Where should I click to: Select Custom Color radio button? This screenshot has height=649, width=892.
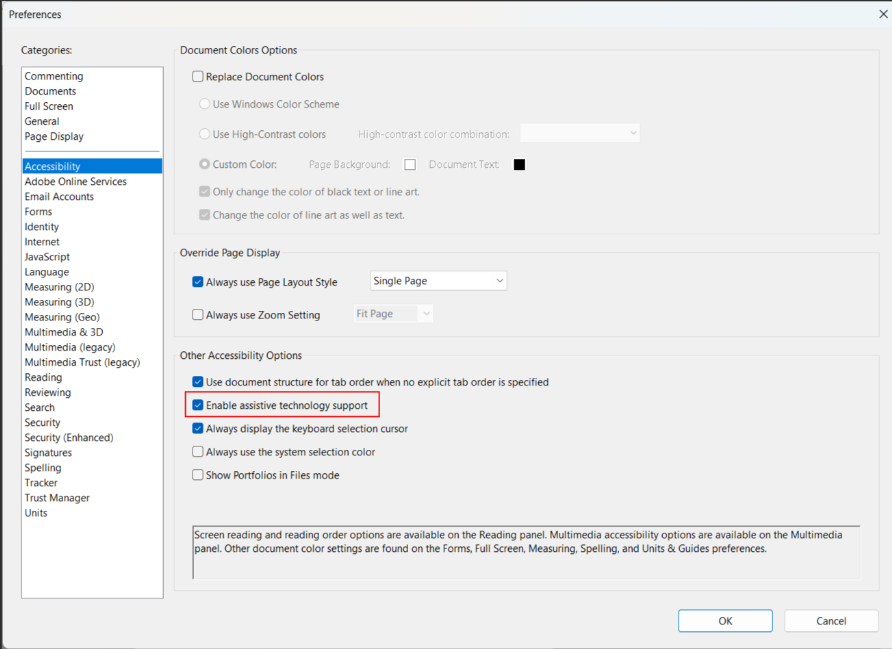(x=204, y=164)
